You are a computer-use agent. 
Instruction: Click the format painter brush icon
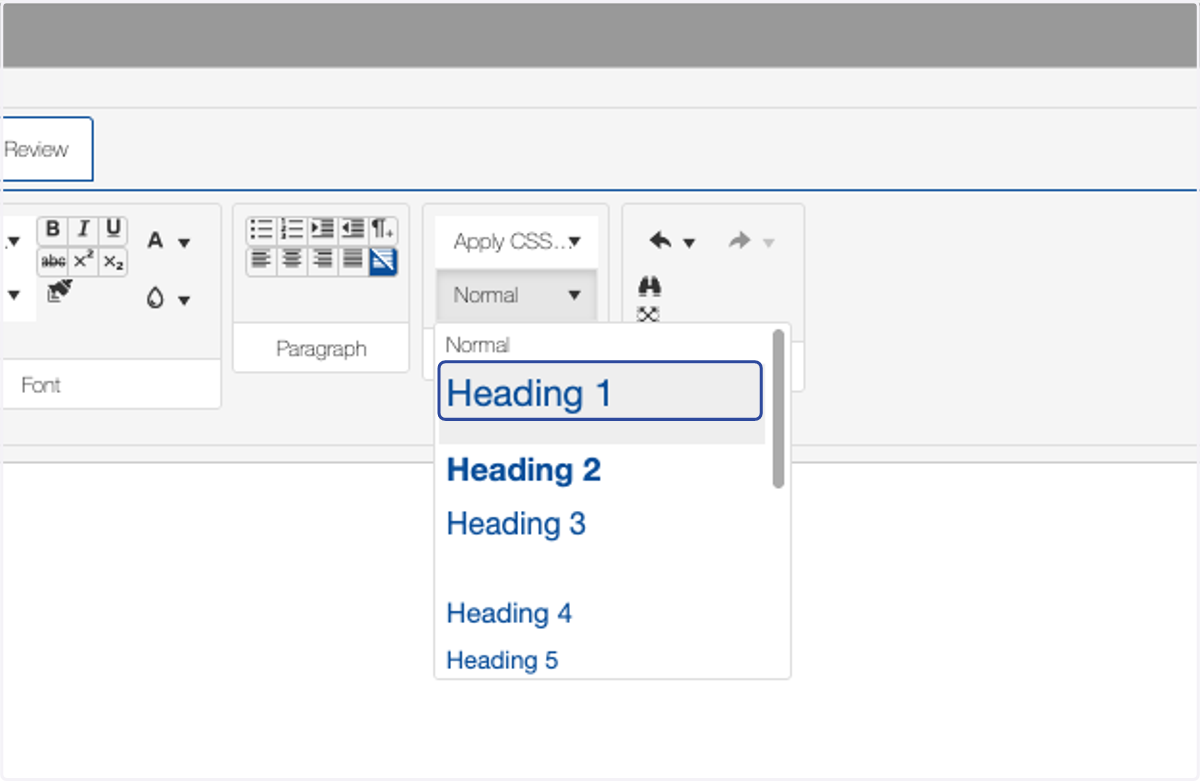coord(60,292)
